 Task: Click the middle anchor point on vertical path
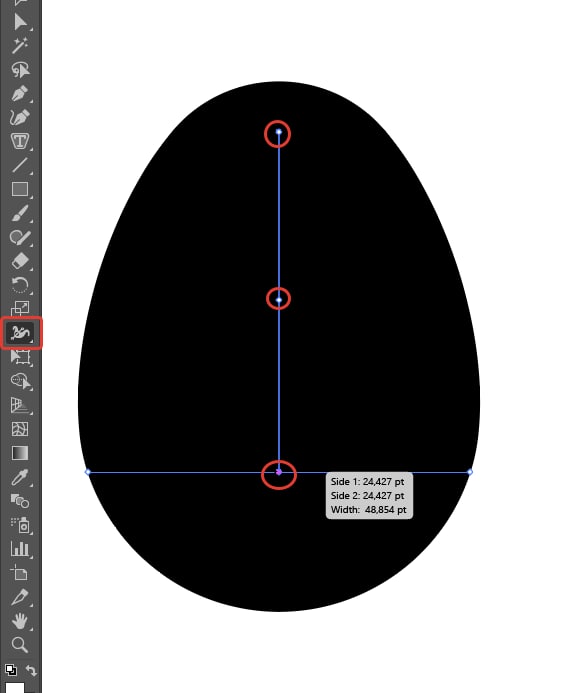click(x=279, y=300)
